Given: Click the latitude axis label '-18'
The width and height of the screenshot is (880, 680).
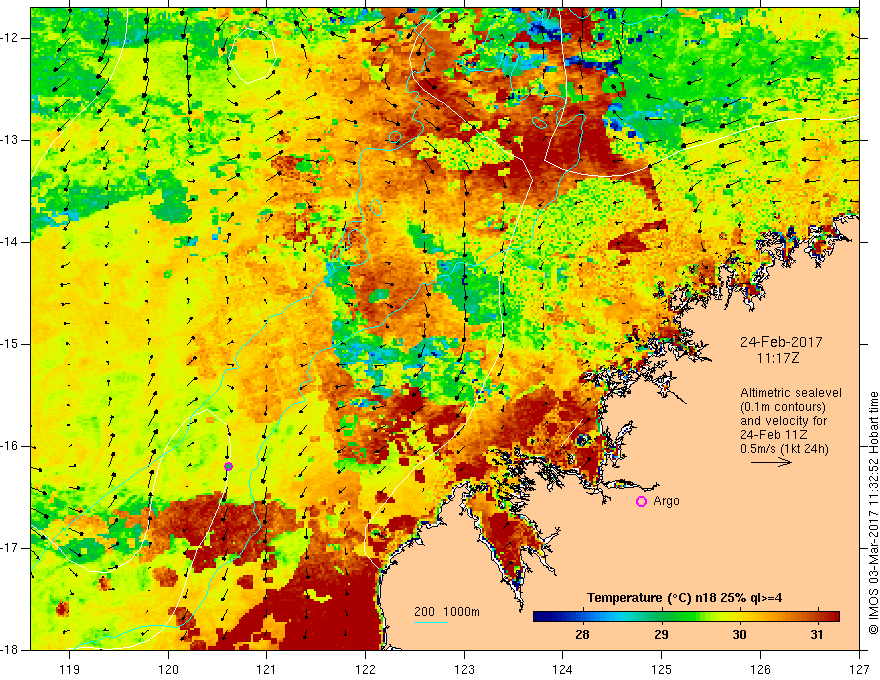Looking at the screenshot, I should [x=11, y=650].
